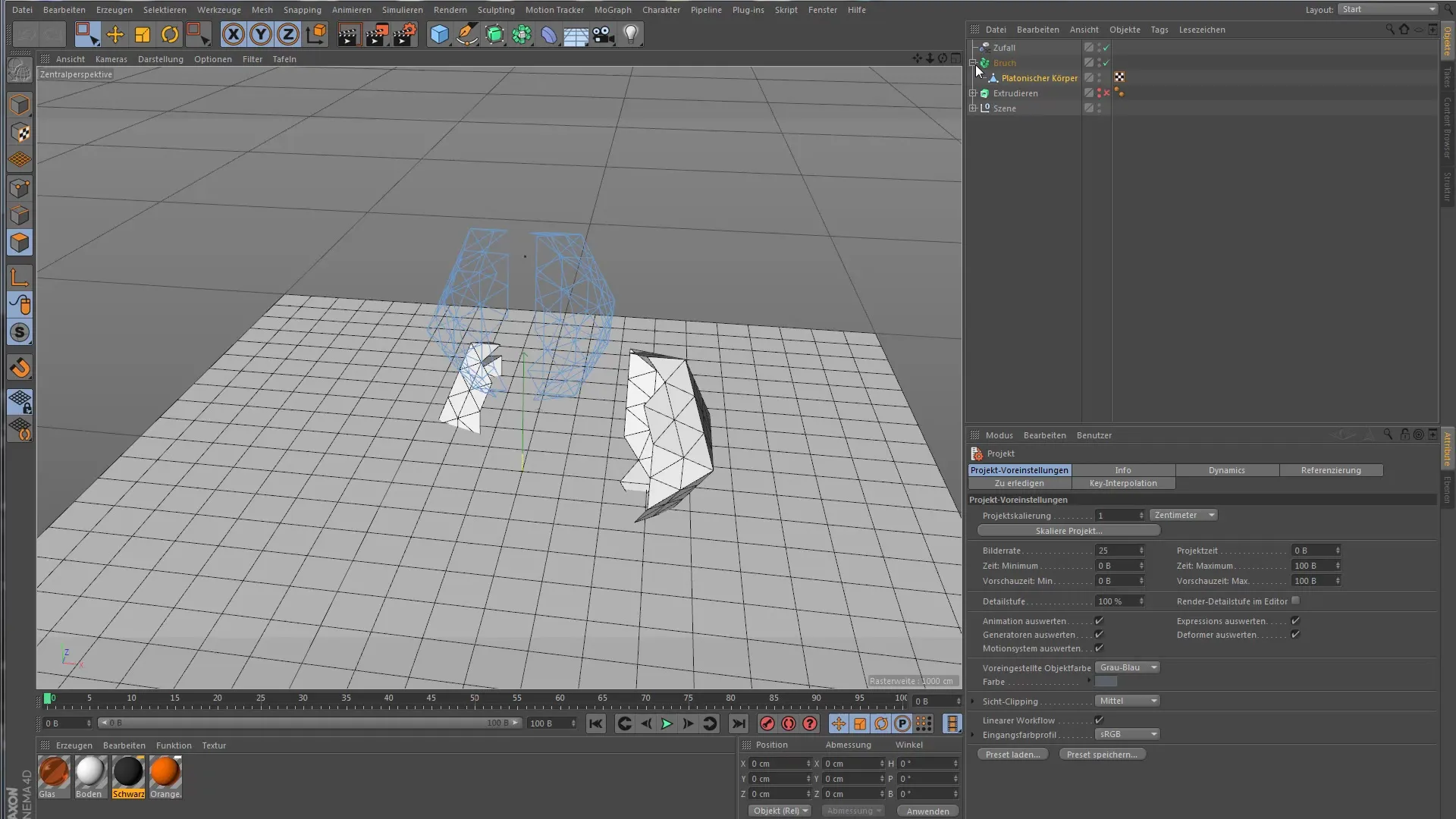This screenshot has height=819, width=1456.
Task: Select the Orange material swatch
Action: (x=165, y=772)
